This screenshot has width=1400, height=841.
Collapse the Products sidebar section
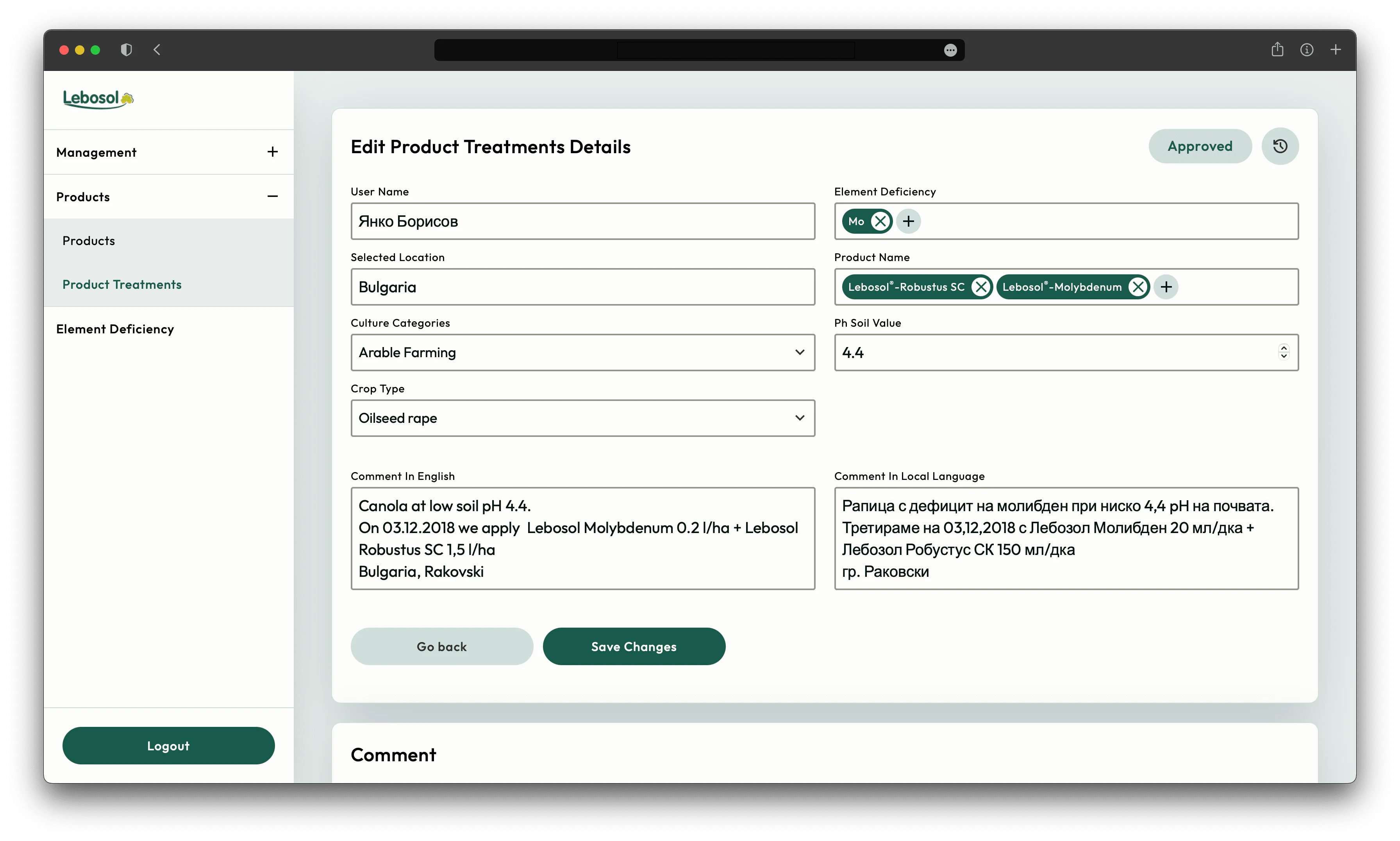coord(272,197)
